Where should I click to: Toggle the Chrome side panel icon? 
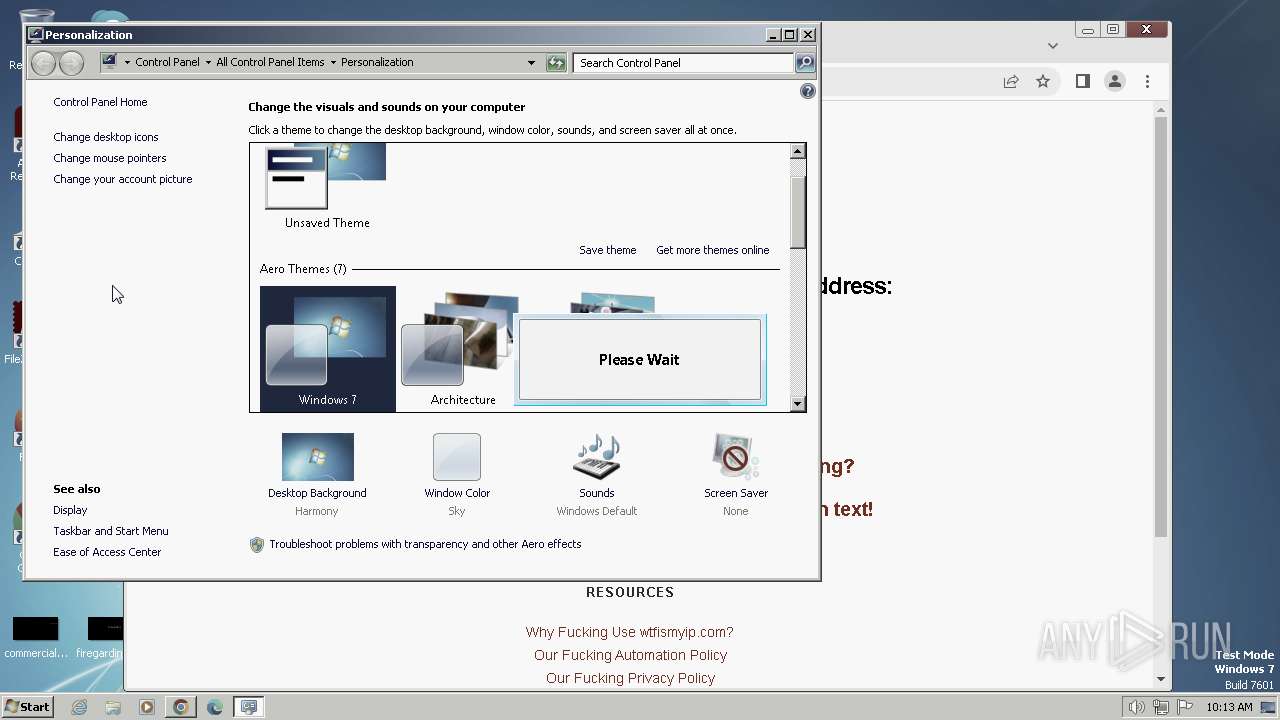1082,82
